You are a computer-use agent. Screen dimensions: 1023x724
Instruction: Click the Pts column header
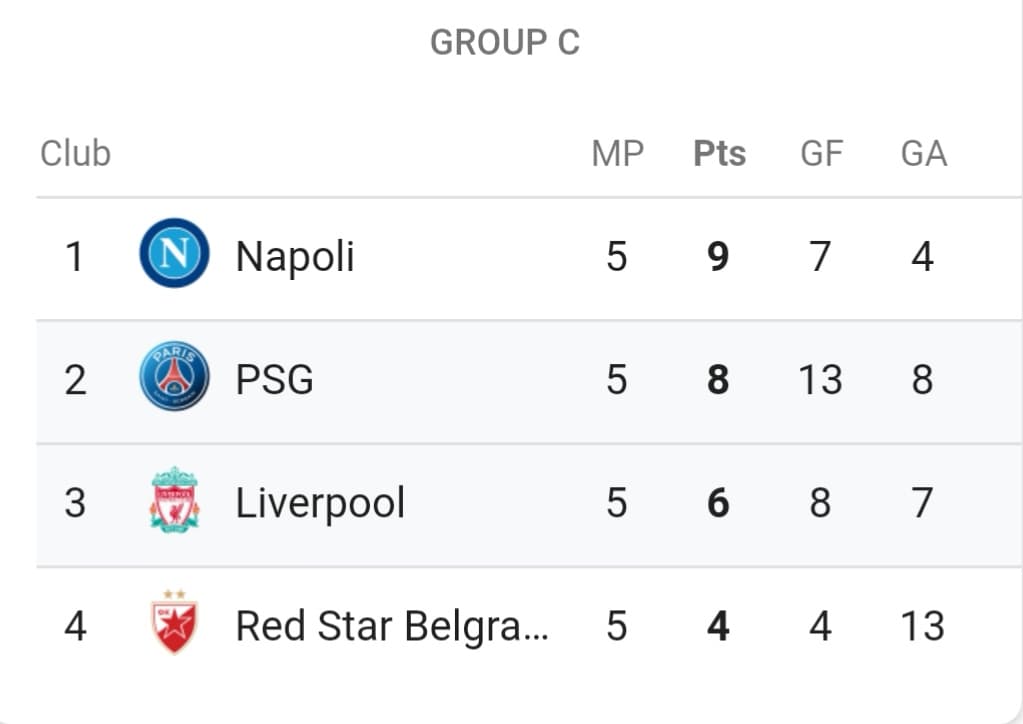(719, 154)
